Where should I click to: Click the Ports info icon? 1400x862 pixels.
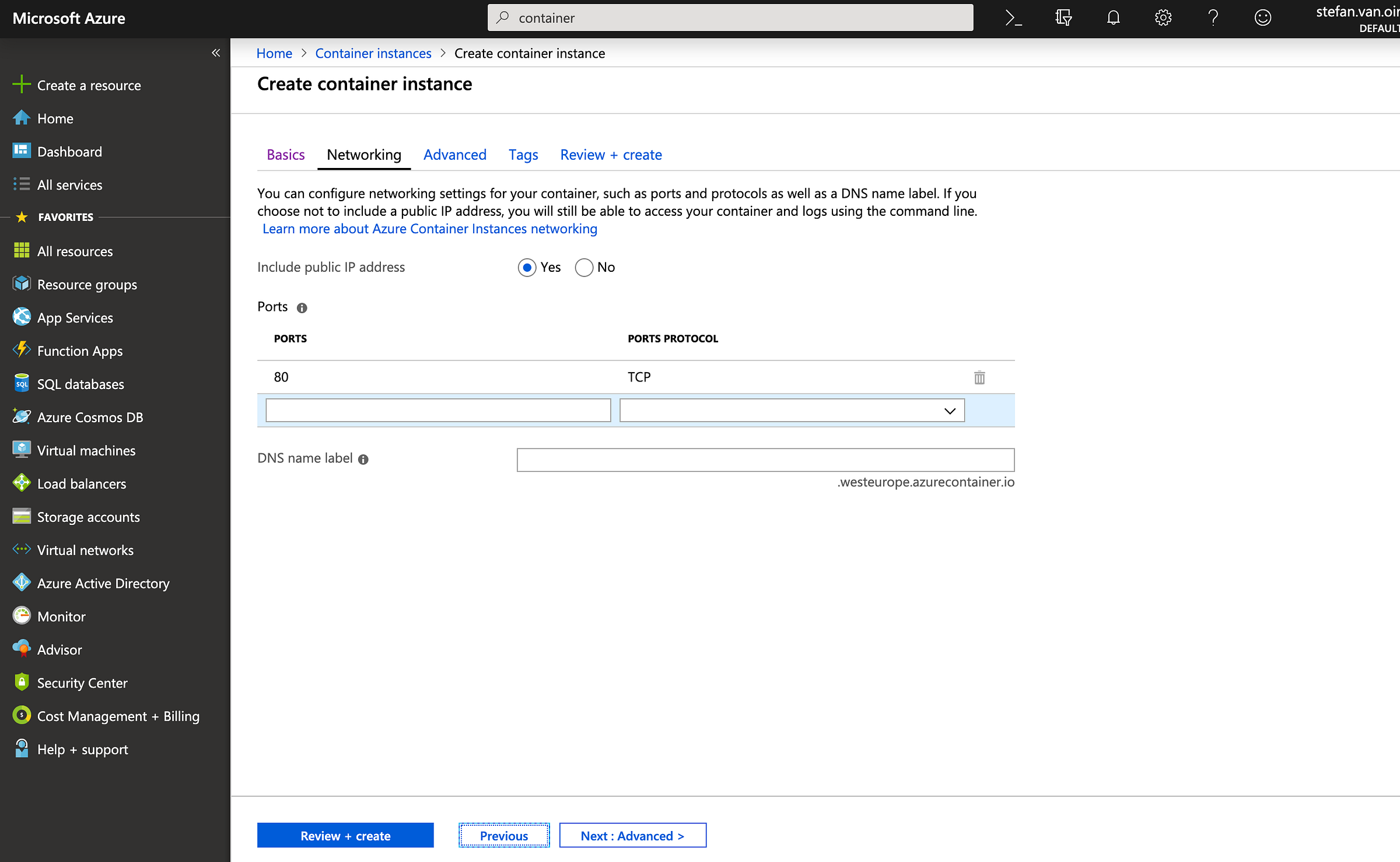(x=302, y=308)
